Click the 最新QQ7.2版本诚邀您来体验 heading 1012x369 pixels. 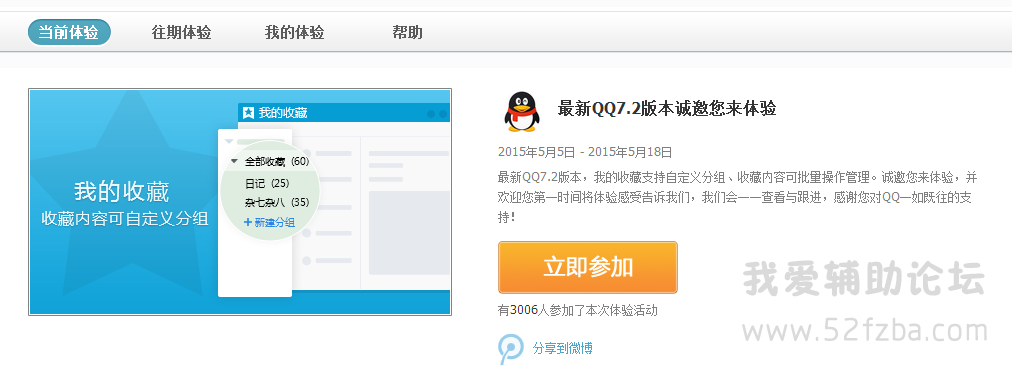coord(667,108)
